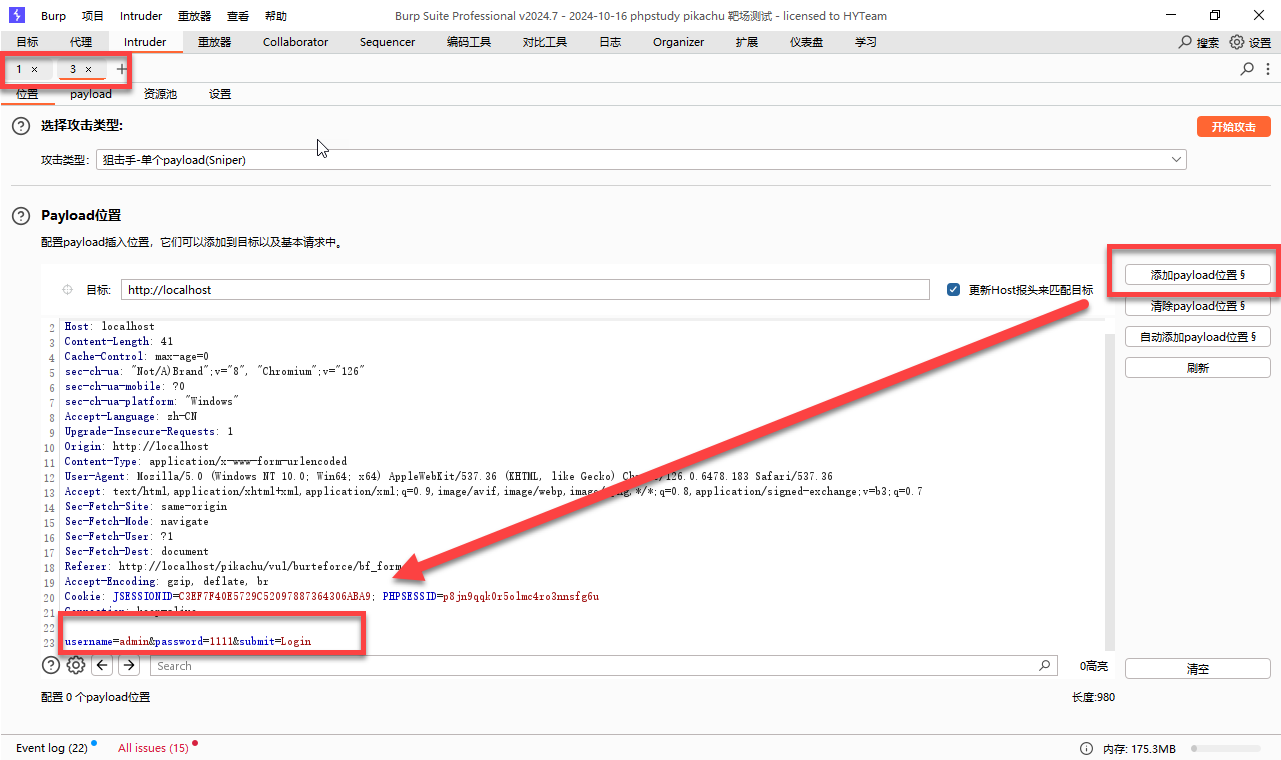Switch to the payload sub-tab

point(91,94)
